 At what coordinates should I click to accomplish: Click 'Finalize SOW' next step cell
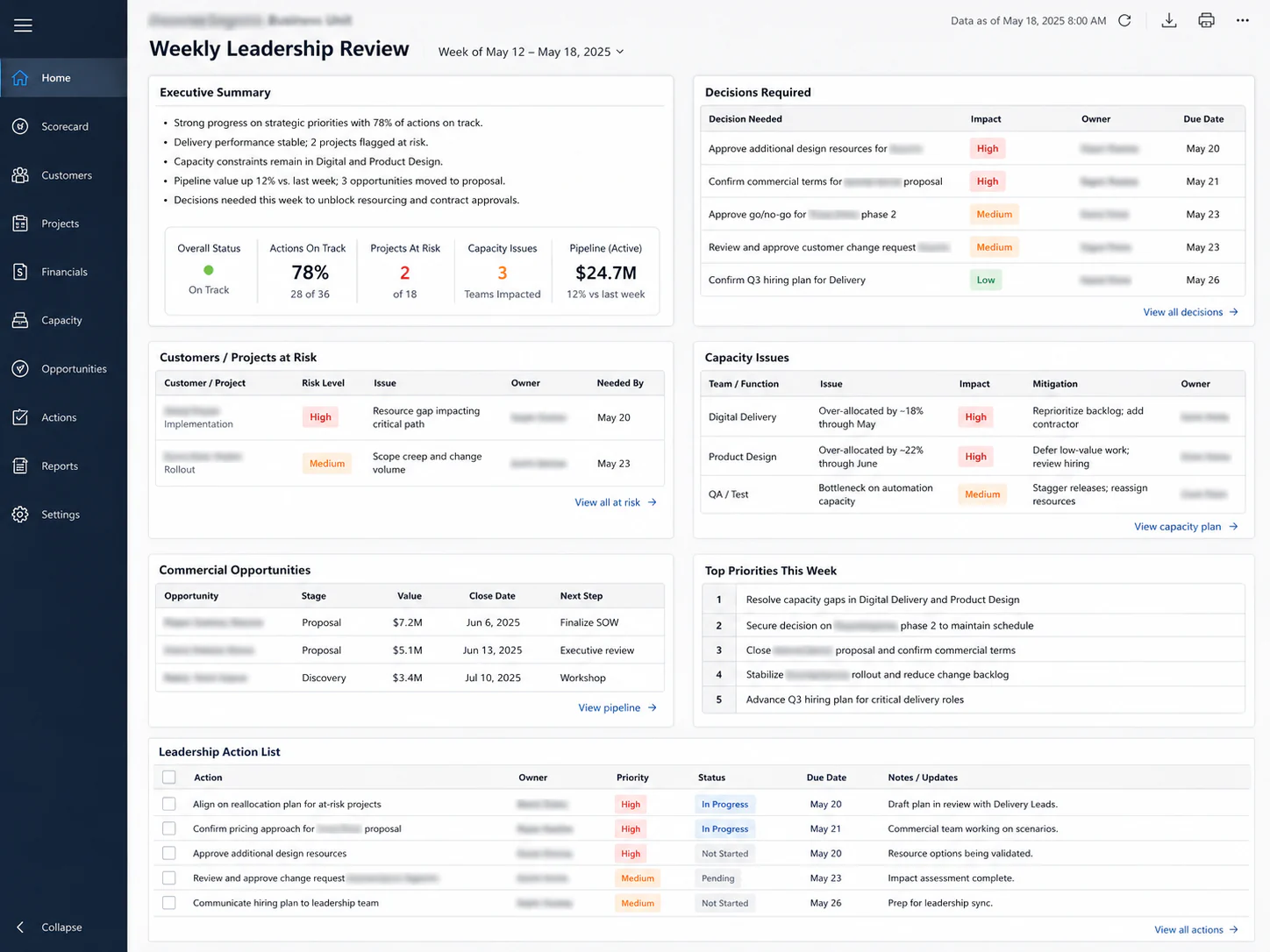coord(589,622)
